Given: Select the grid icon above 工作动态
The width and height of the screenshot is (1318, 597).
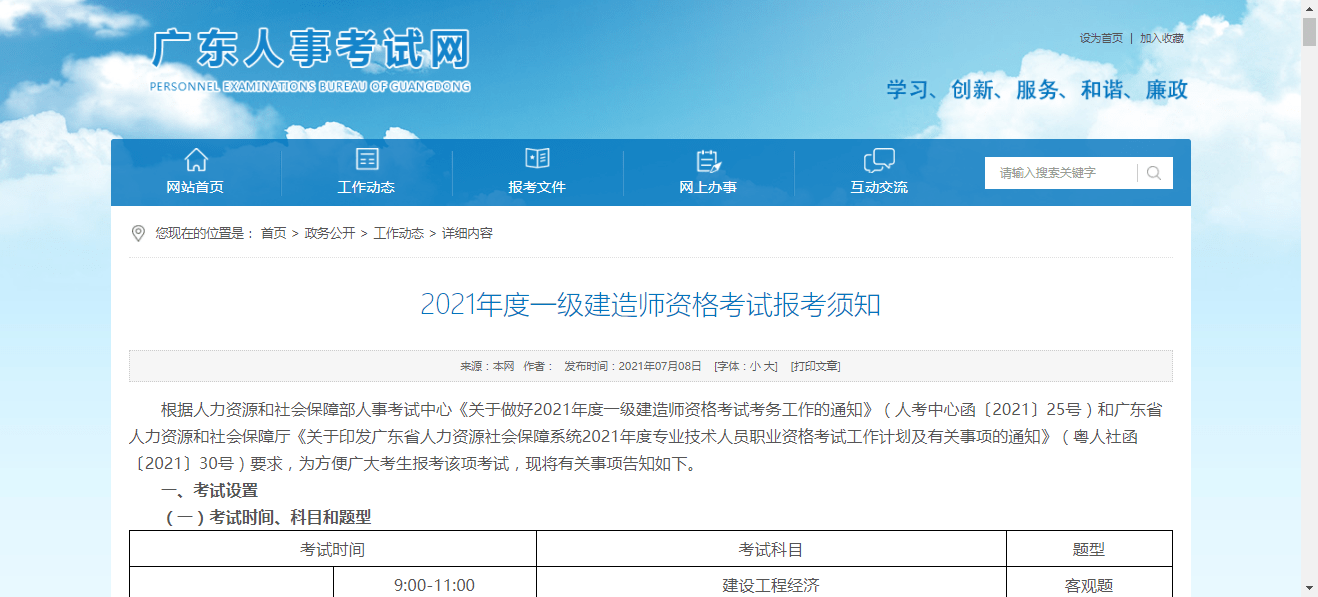Looking at the screenshot, I should pos(367,159).
